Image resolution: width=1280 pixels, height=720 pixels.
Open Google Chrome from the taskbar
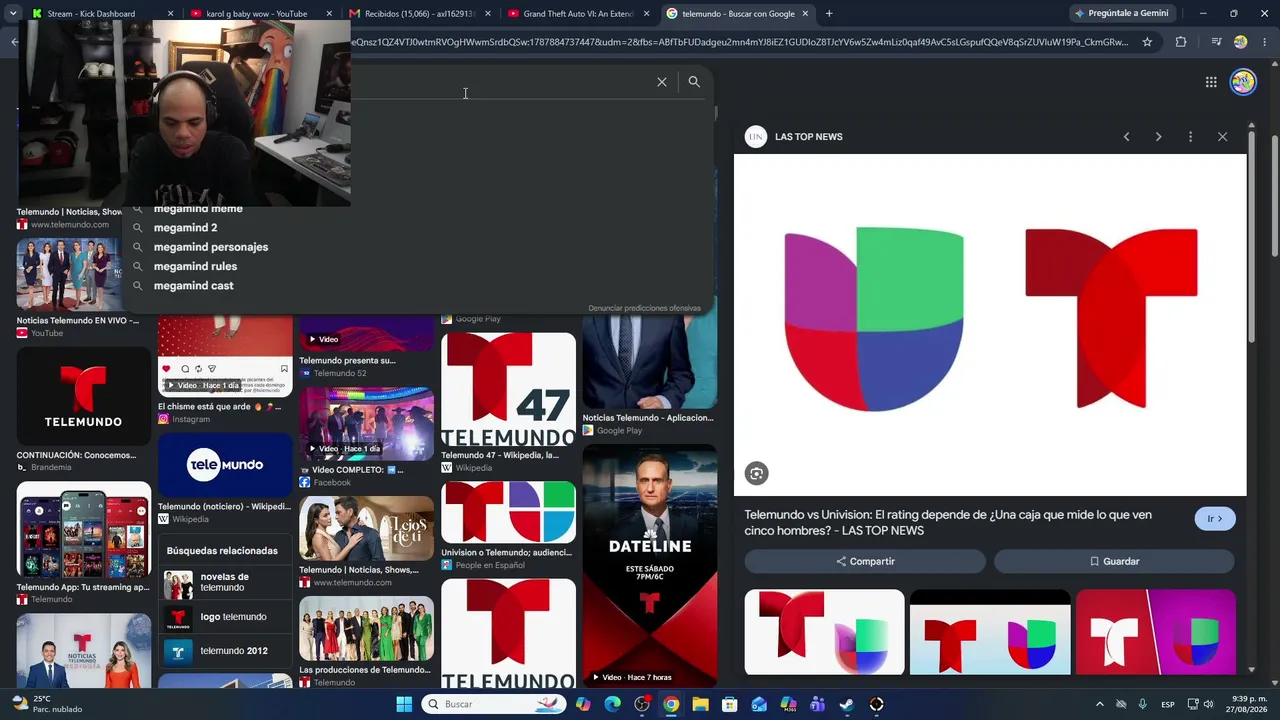671,704
